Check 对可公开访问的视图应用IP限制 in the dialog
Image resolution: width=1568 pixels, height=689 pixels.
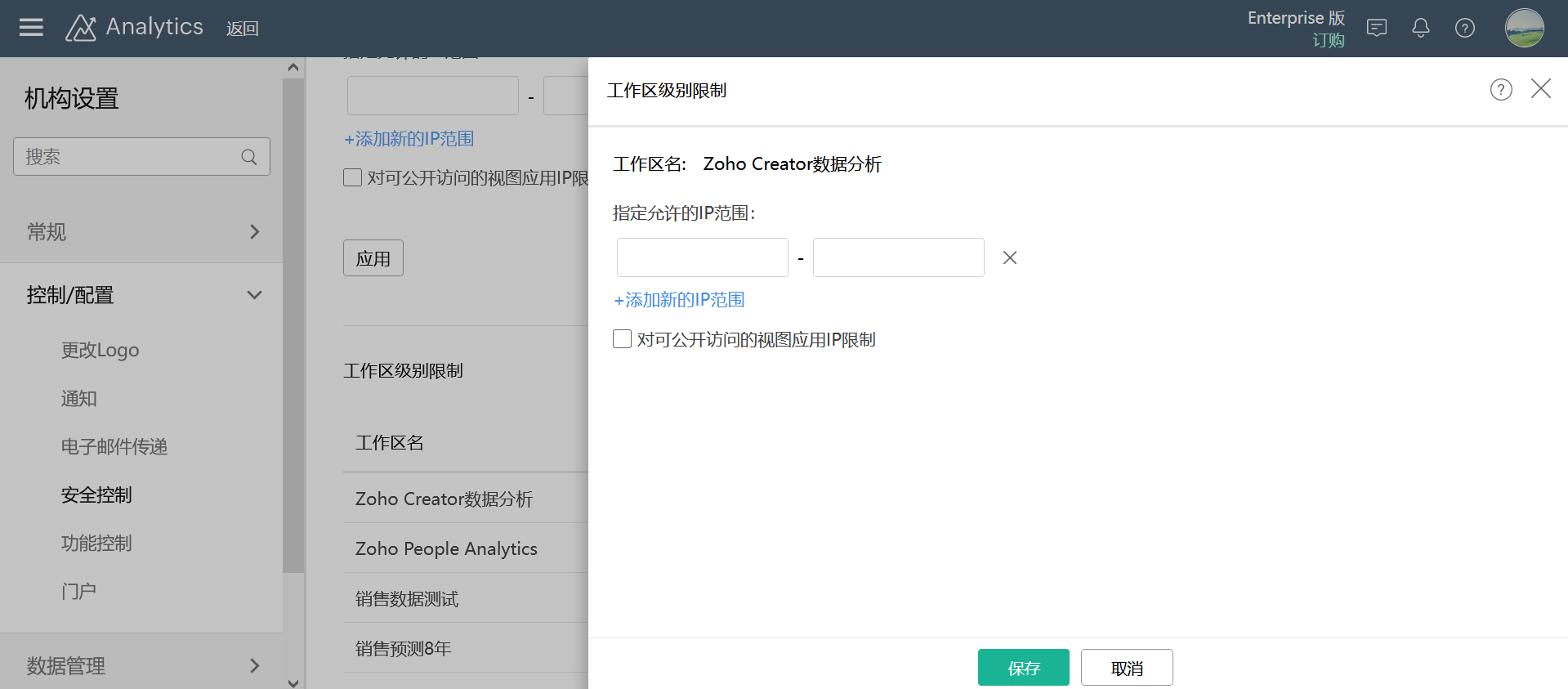pos(622,339)
